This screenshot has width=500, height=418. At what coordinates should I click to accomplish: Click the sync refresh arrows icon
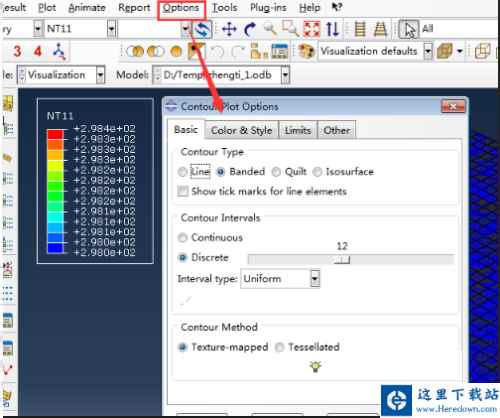coord(202,29)
